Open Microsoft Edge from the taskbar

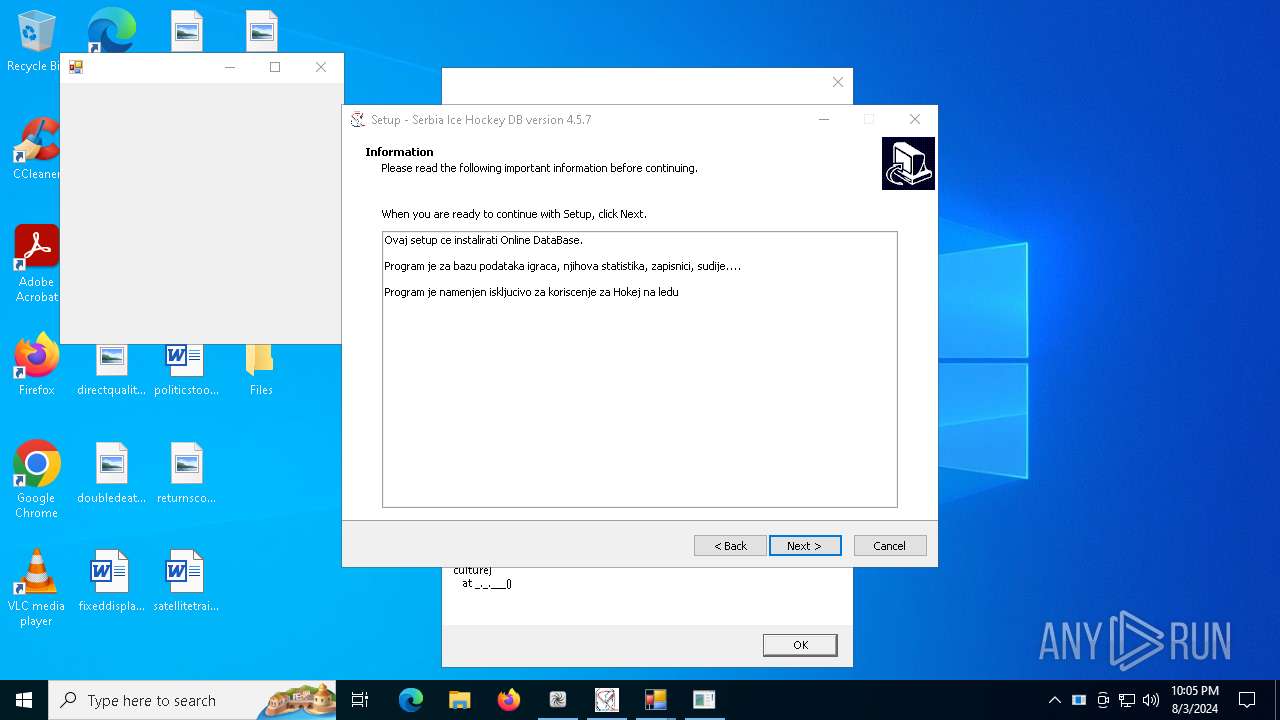[x=411, y=700]
